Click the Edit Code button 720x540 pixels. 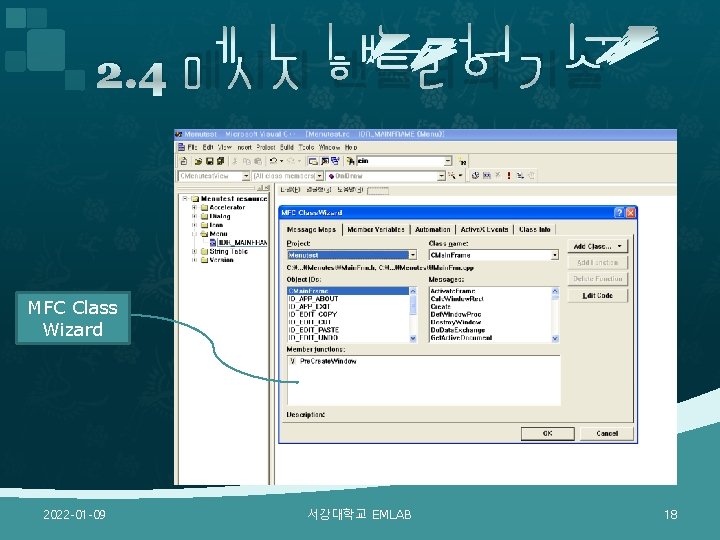(x=597, y=296)
